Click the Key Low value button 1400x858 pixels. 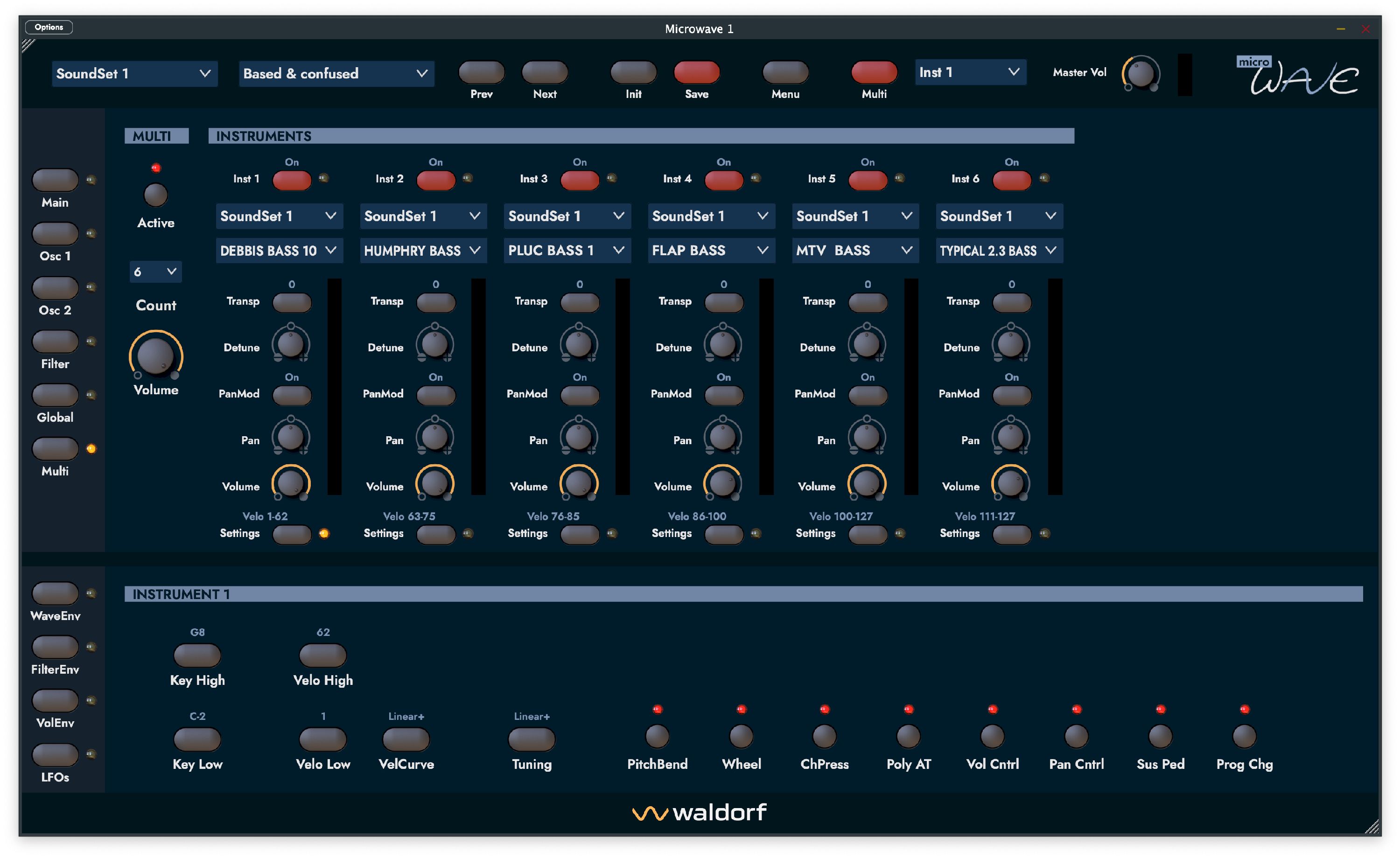tap(197, 739)
